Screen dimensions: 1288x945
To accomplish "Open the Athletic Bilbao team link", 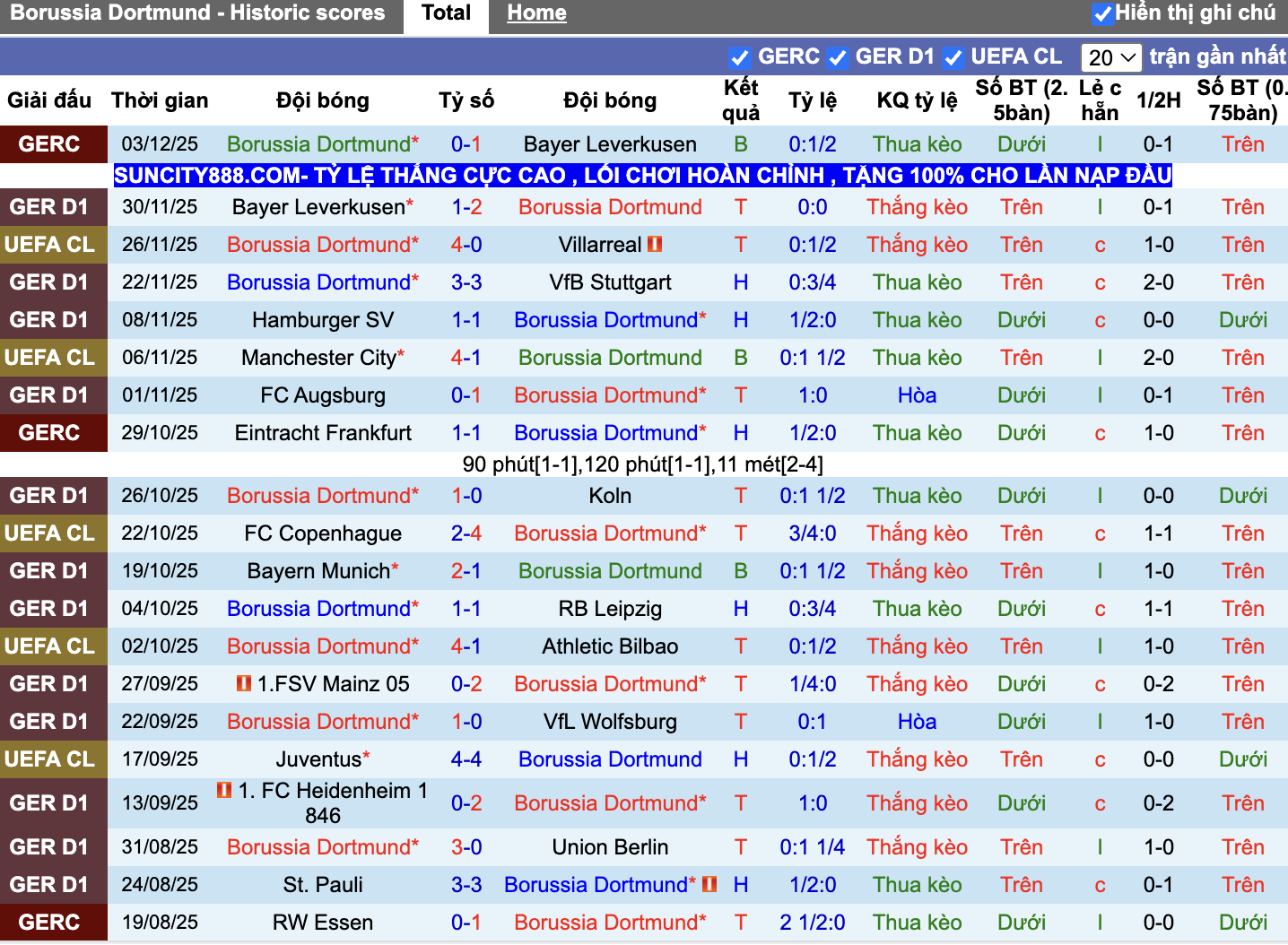I will click(x=610, y=646).
